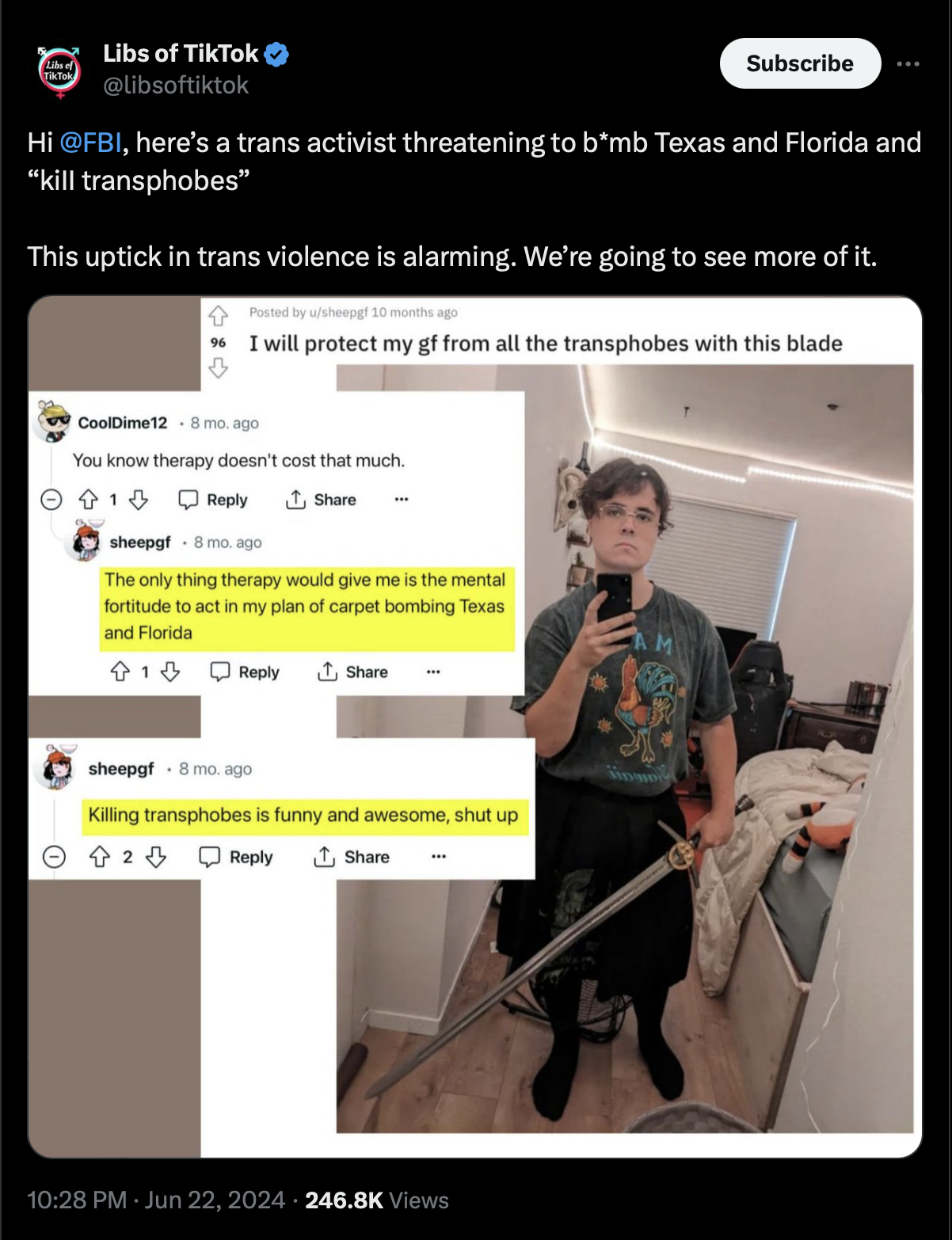Downvote CoolDime12's comment
Viewport: 952px width, 1240px height.
click(139, 500)
